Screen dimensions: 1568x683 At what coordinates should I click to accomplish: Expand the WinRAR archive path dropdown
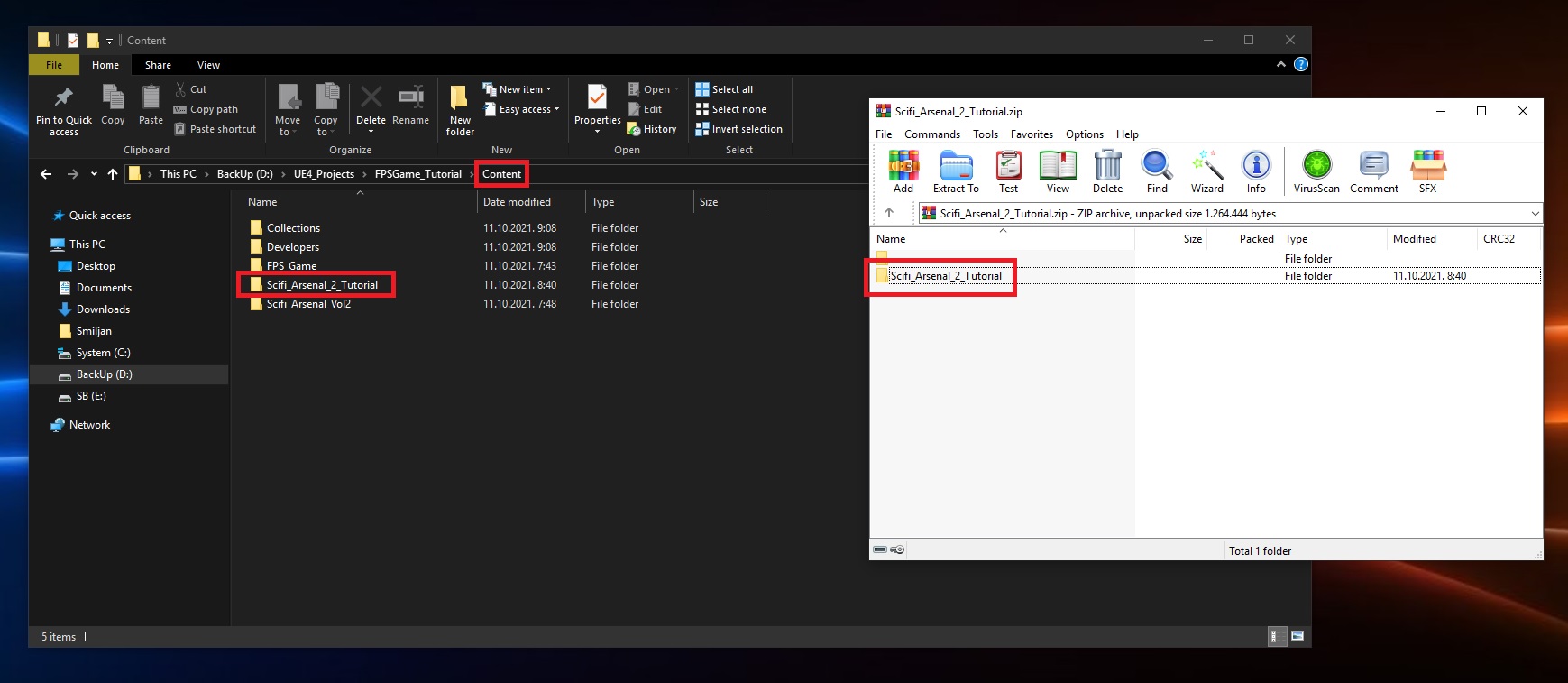pyautogui.click(x=1535, y=214)
